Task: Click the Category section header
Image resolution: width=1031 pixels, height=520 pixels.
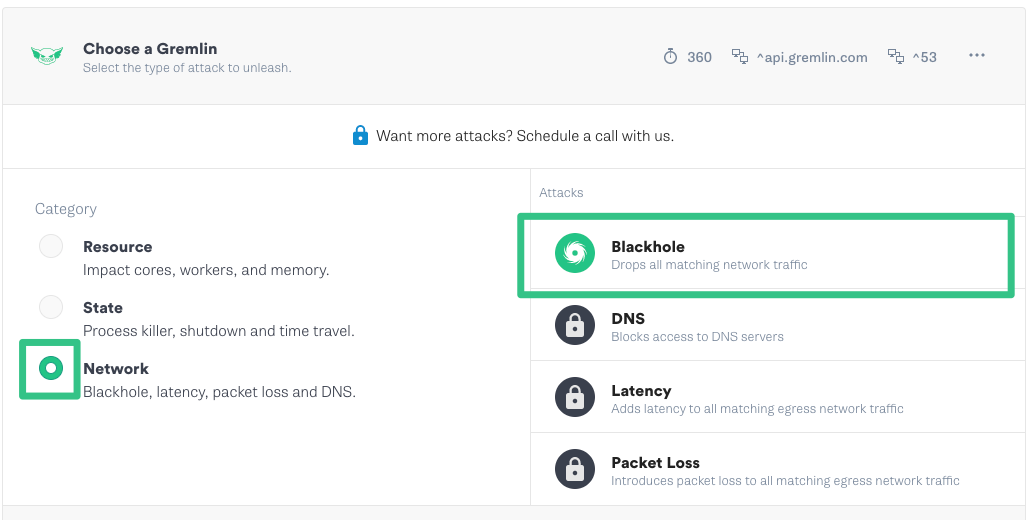Action: [66, 209]
